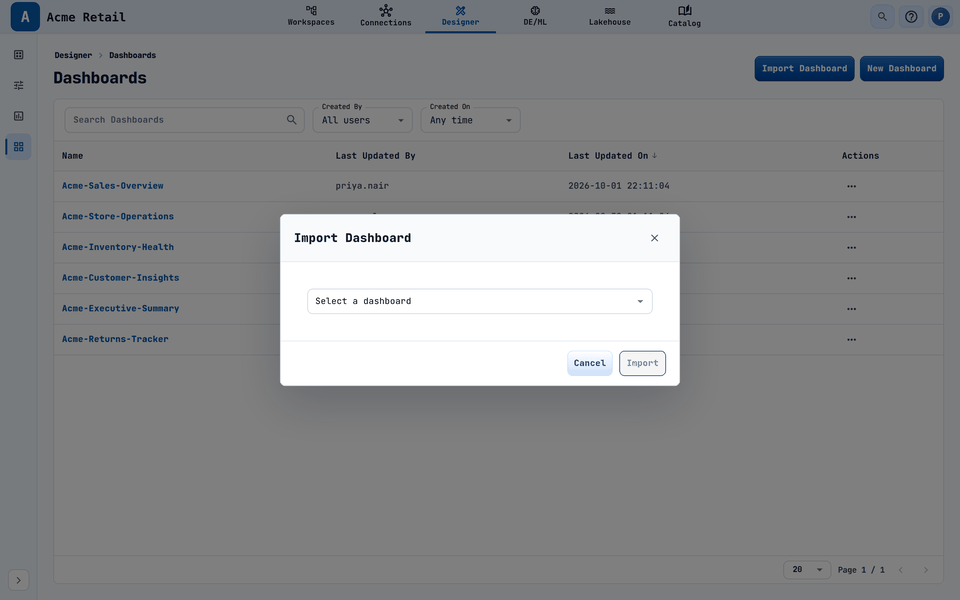
Task: Open the Created On Any time dropdown
Action: point(470,120)
